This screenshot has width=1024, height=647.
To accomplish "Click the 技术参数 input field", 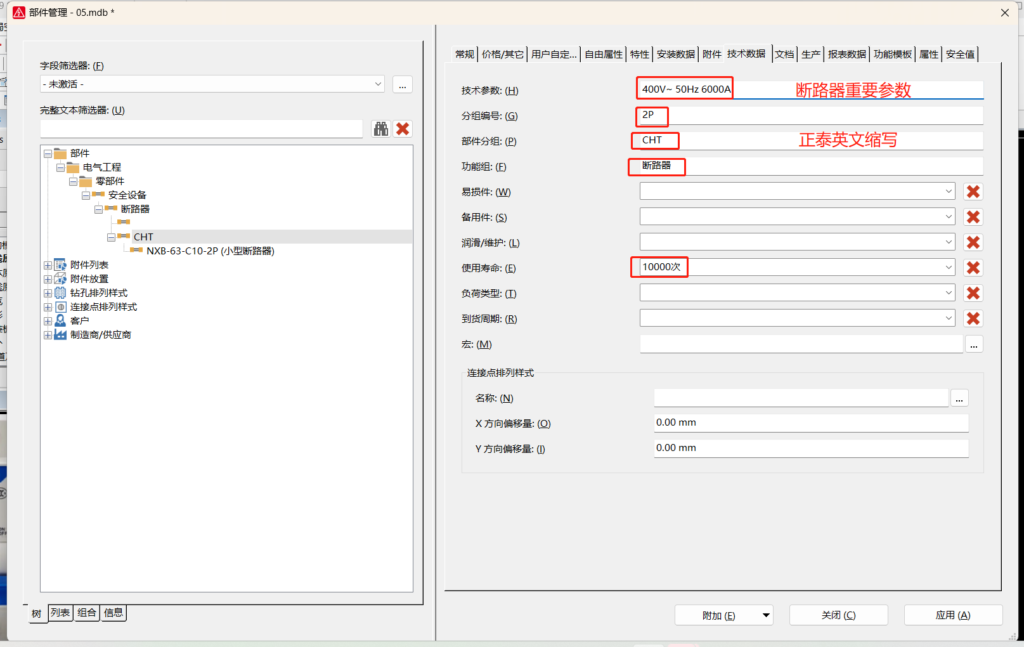I will tap(810, 90).
